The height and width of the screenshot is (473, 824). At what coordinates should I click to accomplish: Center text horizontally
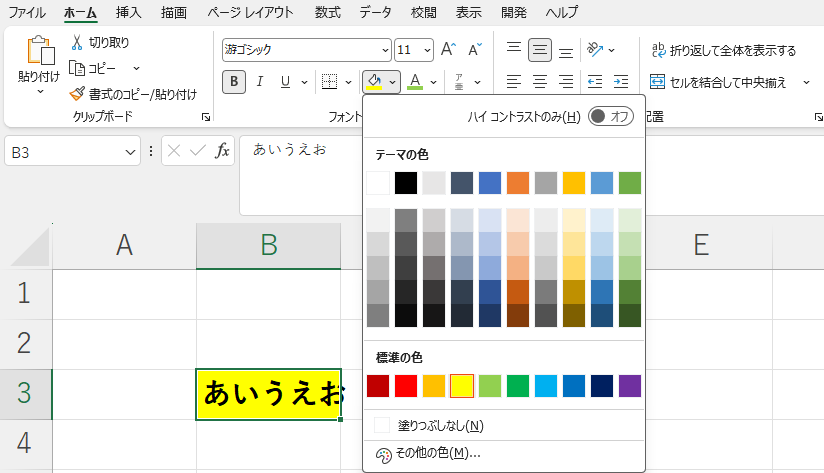pos(540,82)
